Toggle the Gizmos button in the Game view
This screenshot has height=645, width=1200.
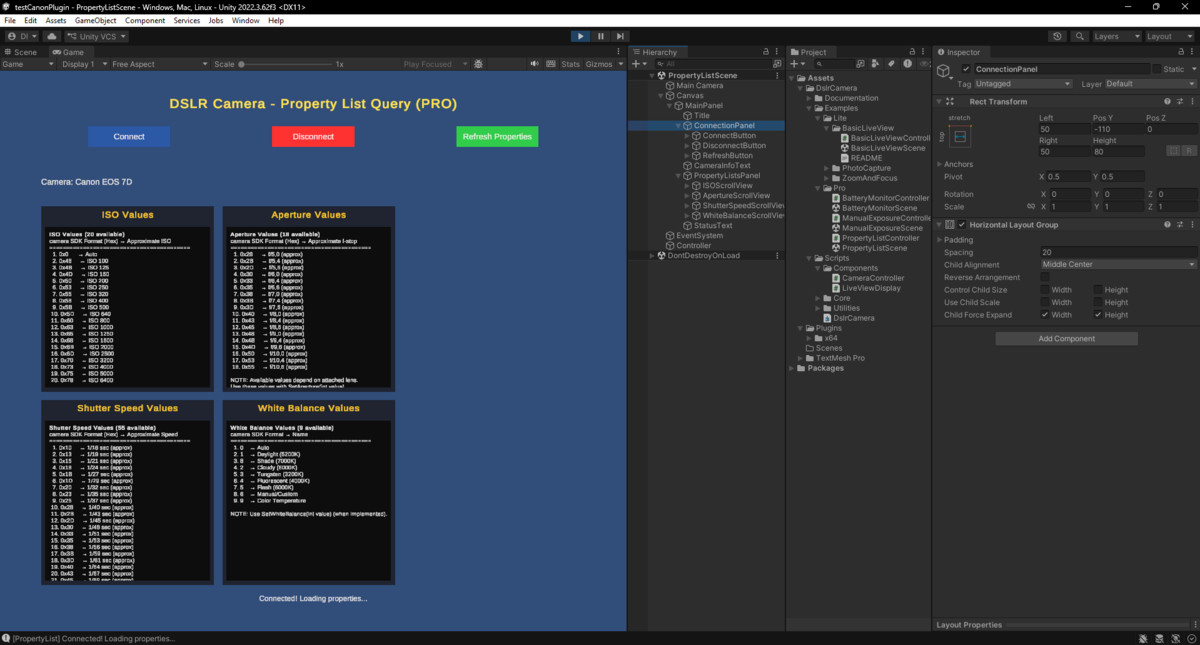click(x=599, y=64)
